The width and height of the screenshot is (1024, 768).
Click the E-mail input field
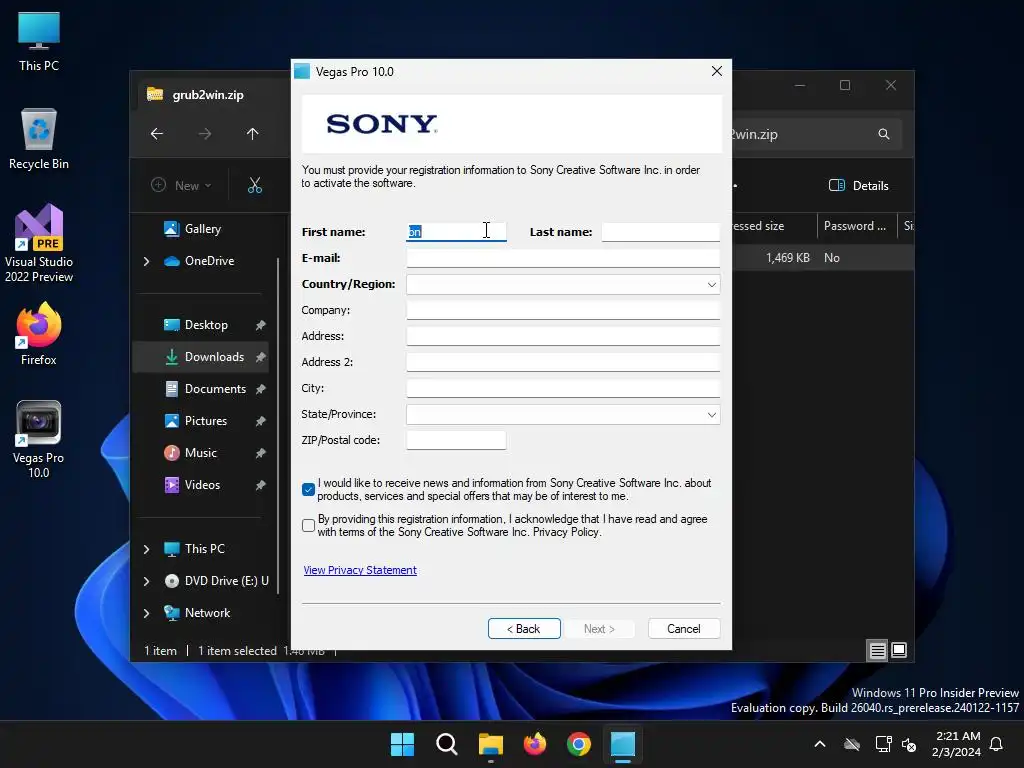563,258
